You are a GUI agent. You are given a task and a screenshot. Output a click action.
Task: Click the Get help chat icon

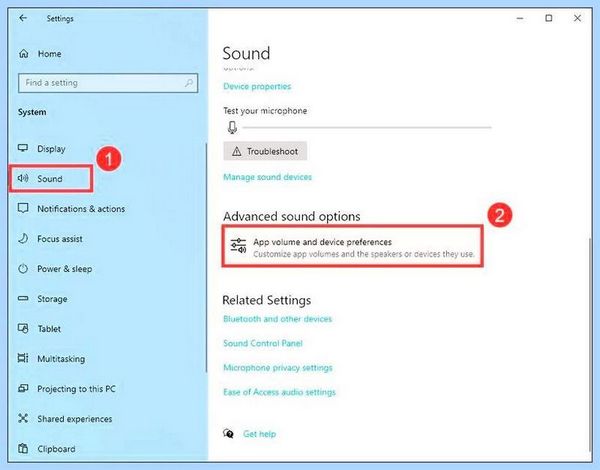click(x=228, y=433)
